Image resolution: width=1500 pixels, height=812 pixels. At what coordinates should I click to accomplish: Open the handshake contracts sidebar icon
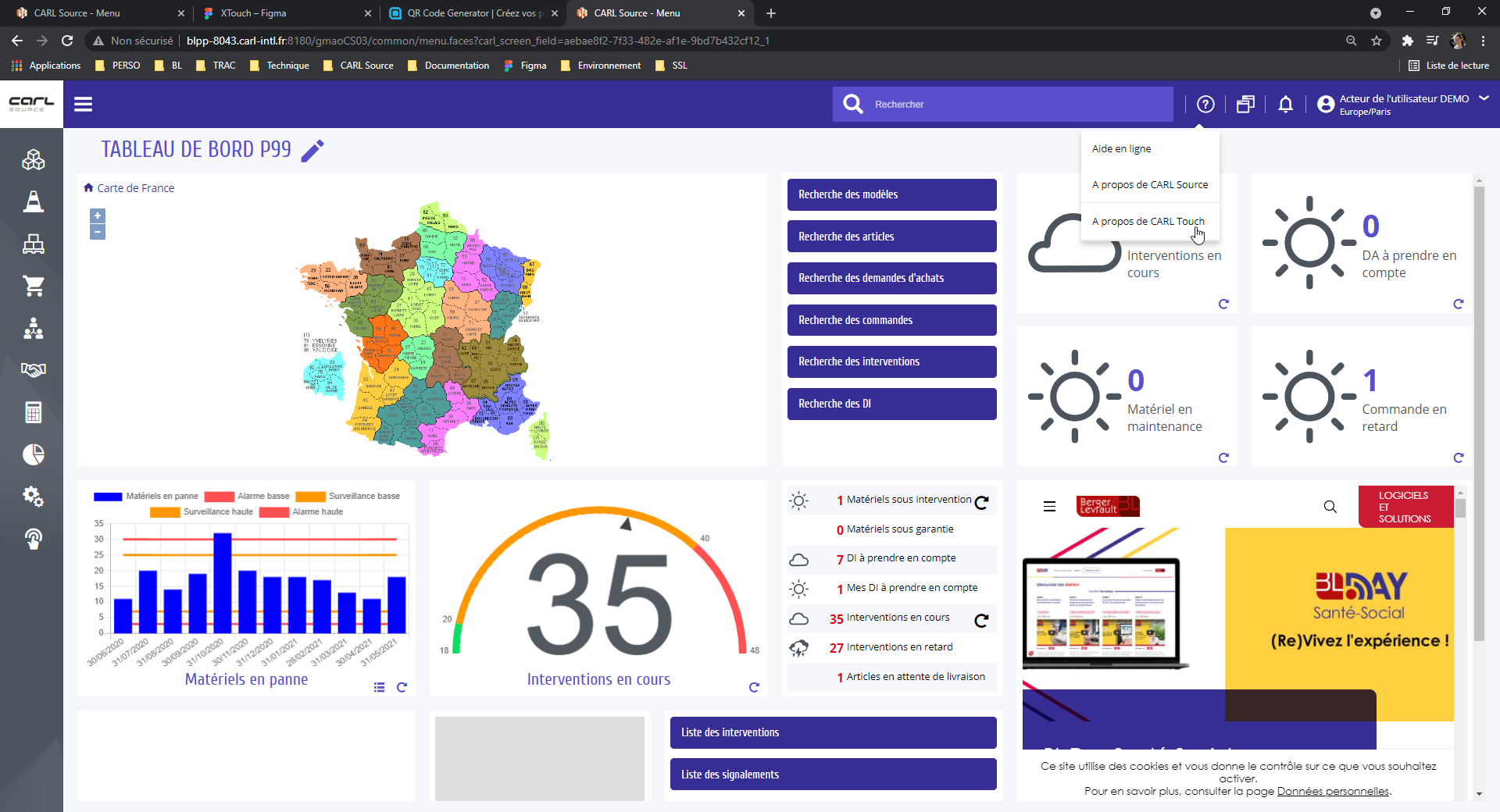[33, 370]
